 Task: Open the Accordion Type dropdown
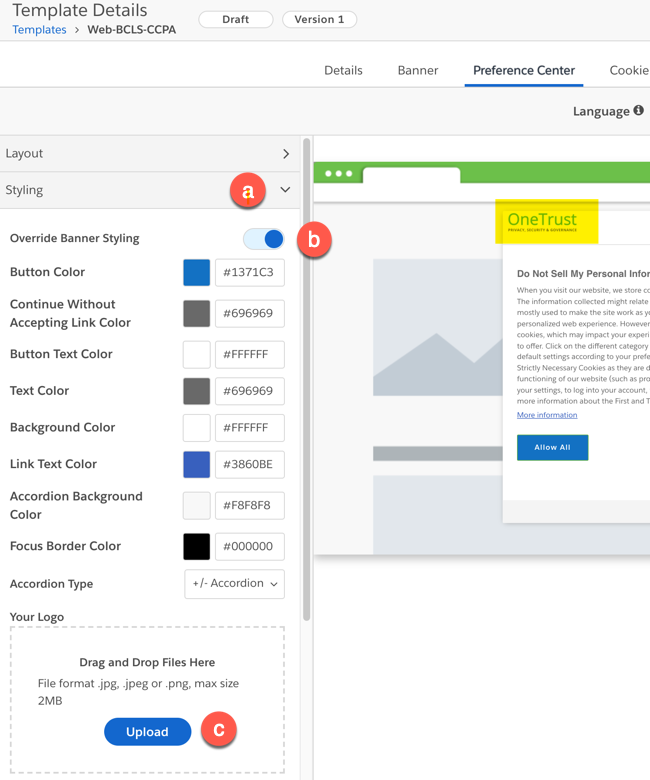pos(234,584)
